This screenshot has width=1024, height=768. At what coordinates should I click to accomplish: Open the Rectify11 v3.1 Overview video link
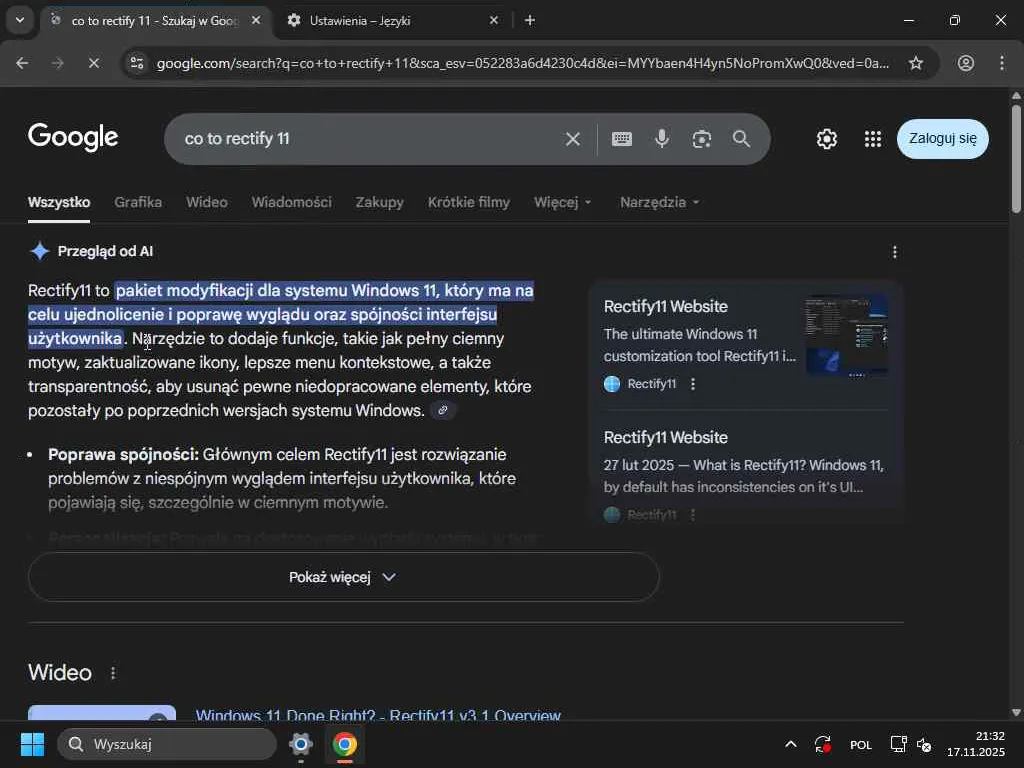378,714
